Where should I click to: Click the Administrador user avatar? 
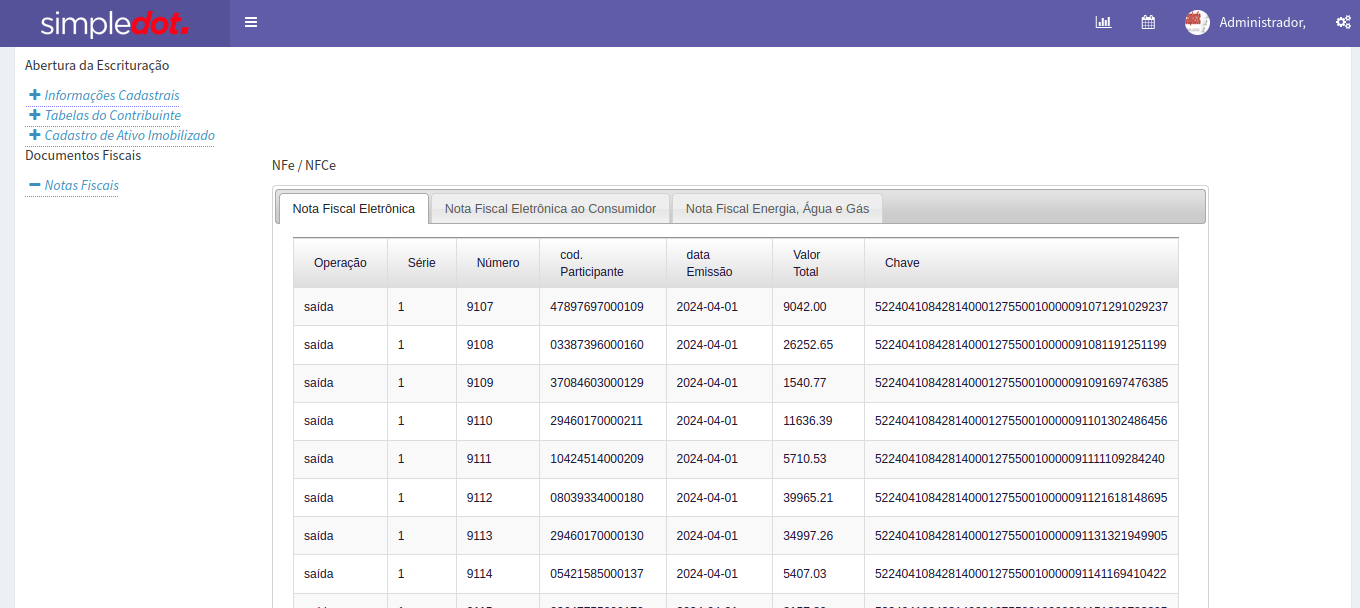click(1197, 22)
